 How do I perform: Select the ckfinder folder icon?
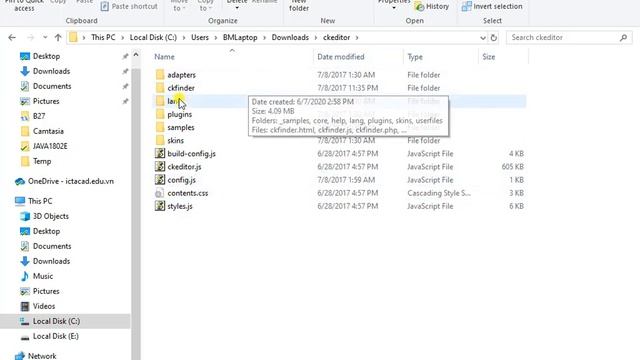(160, 88)
